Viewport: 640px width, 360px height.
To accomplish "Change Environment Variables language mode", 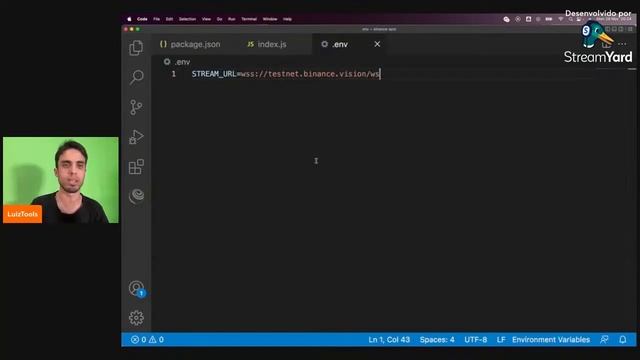I will pyautogui.click(x=551, y=340).
